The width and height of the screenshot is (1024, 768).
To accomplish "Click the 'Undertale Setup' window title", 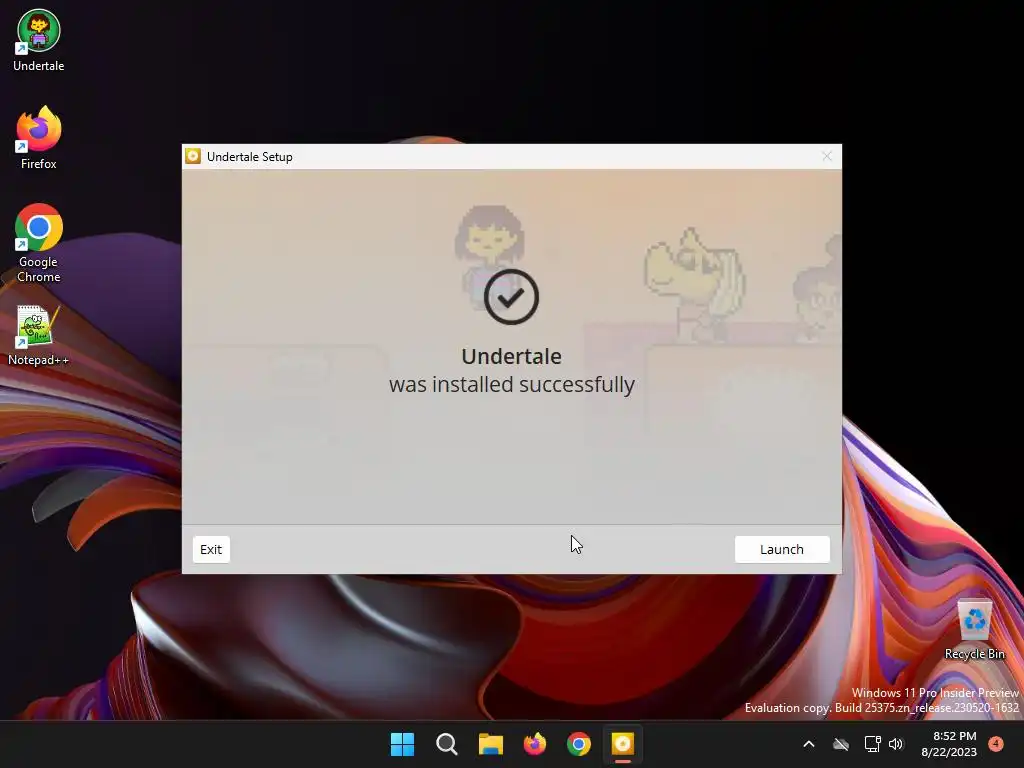I will (249, 157).
